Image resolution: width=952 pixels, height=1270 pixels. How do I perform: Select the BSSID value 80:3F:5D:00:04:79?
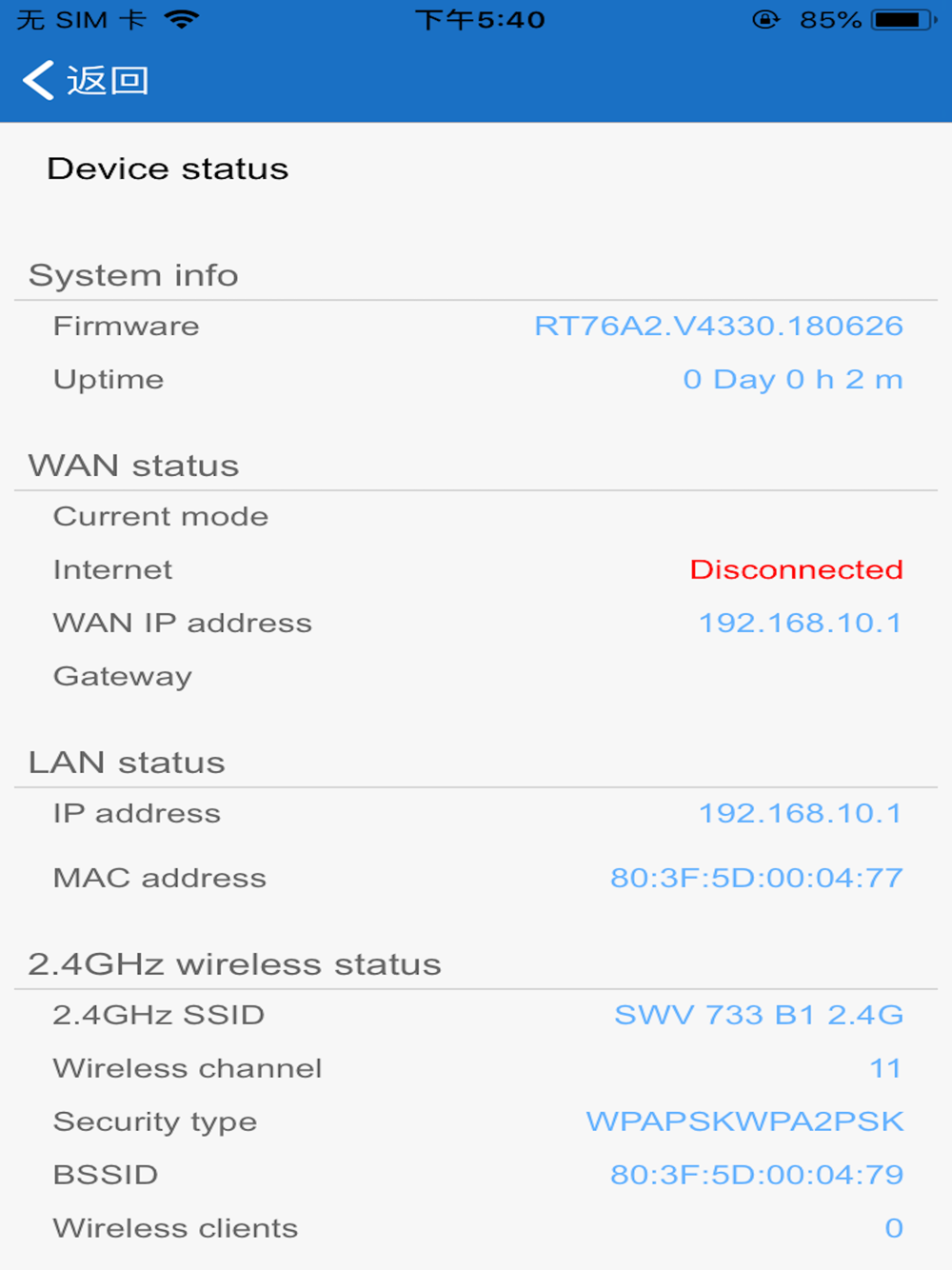pos(756,1175)
